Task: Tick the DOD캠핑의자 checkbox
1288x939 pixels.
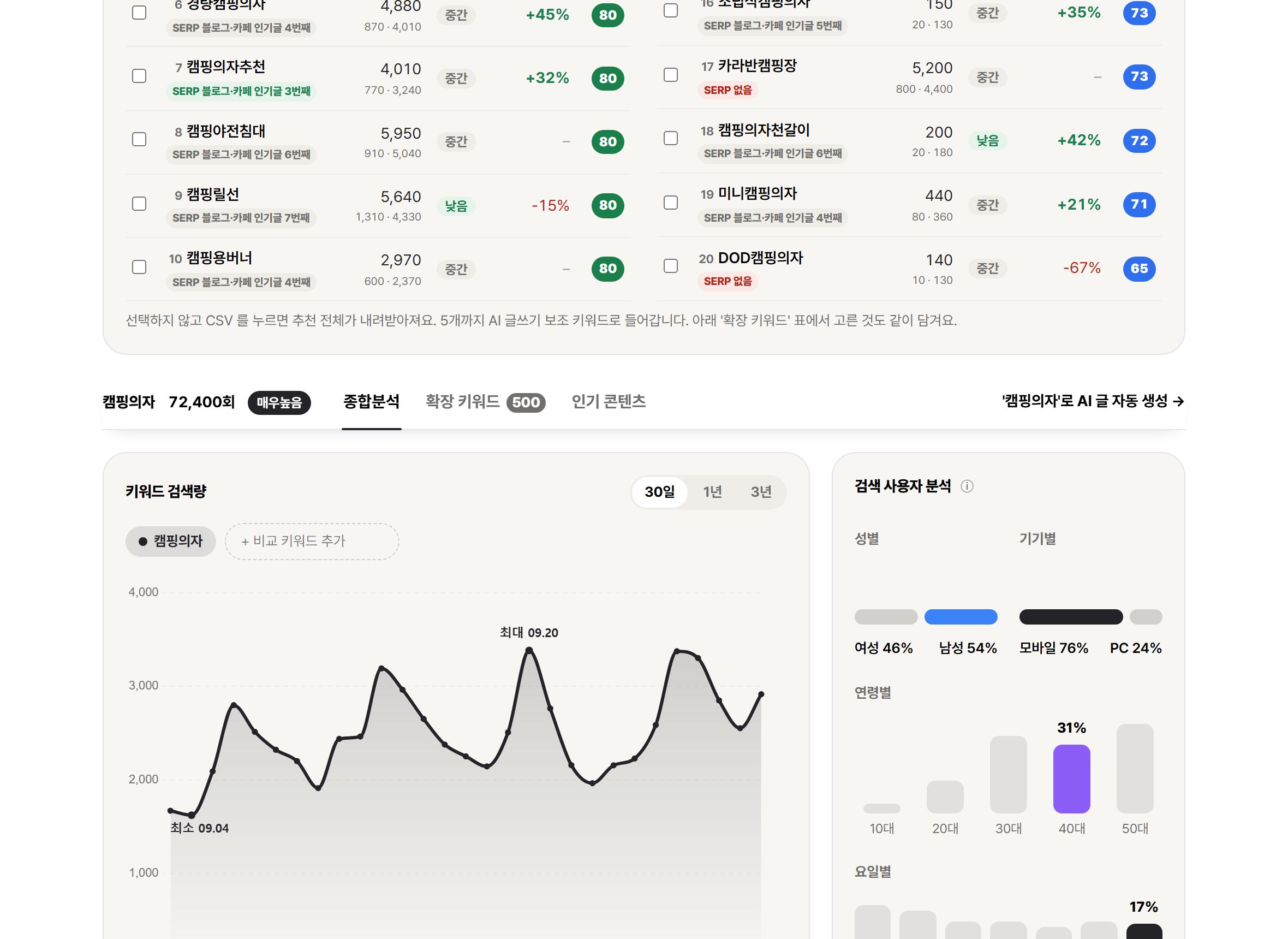Action: click(x=670, y=266)
